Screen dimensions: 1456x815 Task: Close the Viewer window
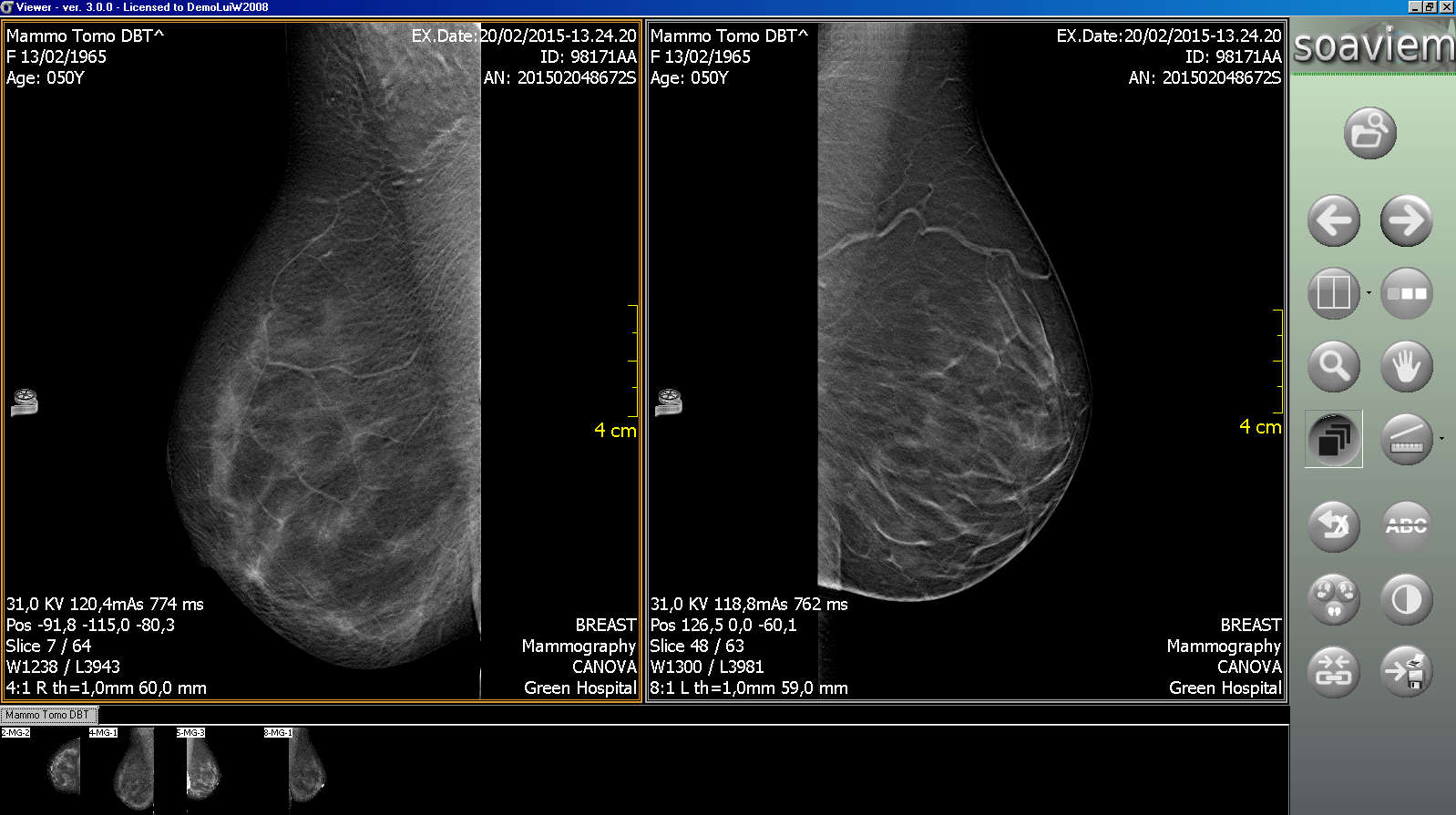pos(1446,7)
